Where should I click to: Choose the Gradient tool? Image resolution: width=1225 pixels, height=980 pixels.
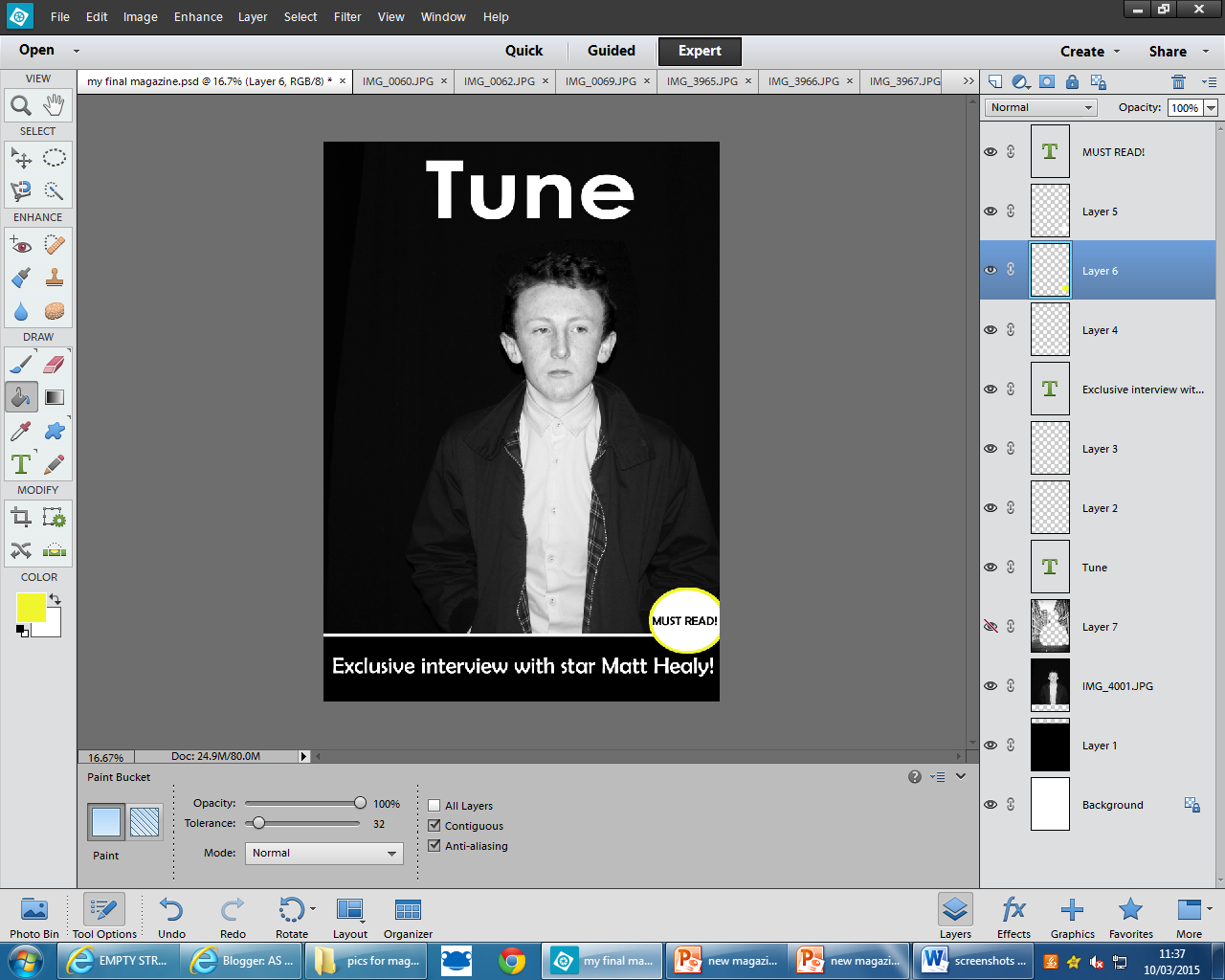tap(55, 397)
